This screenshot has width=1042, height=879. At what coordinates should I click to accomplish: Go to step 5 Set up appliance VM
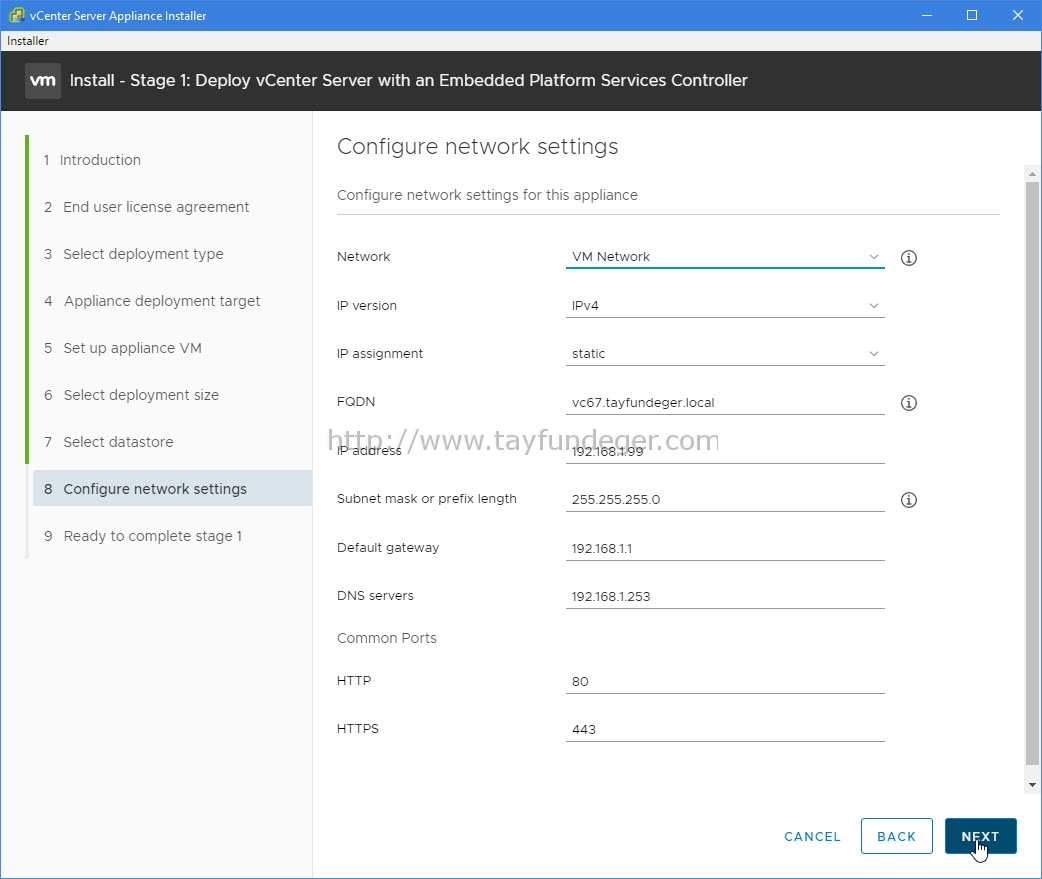[x=122, y=348]
